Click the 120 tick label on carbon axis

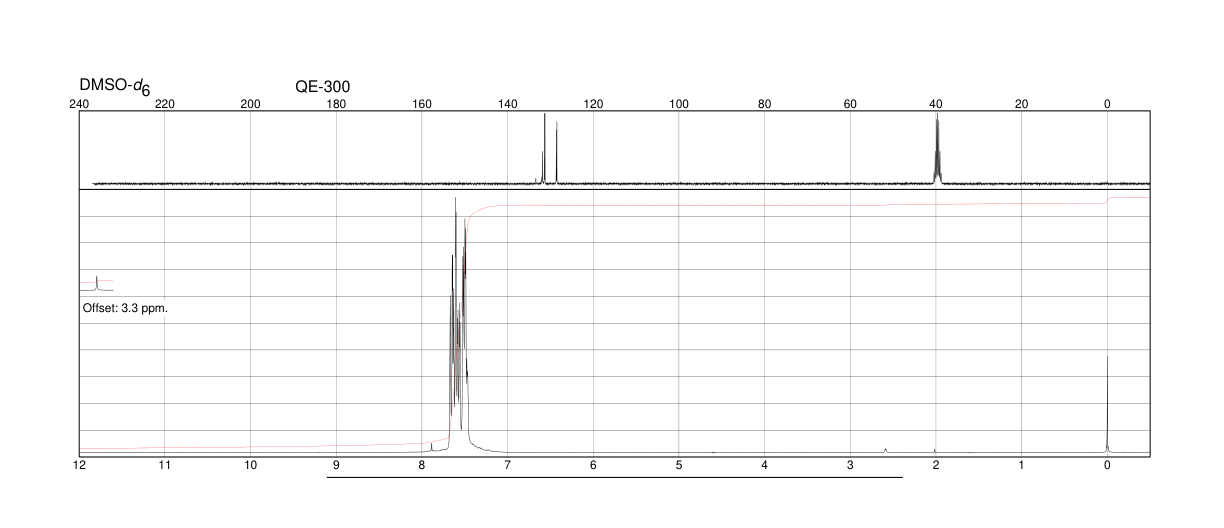point(593,104)
